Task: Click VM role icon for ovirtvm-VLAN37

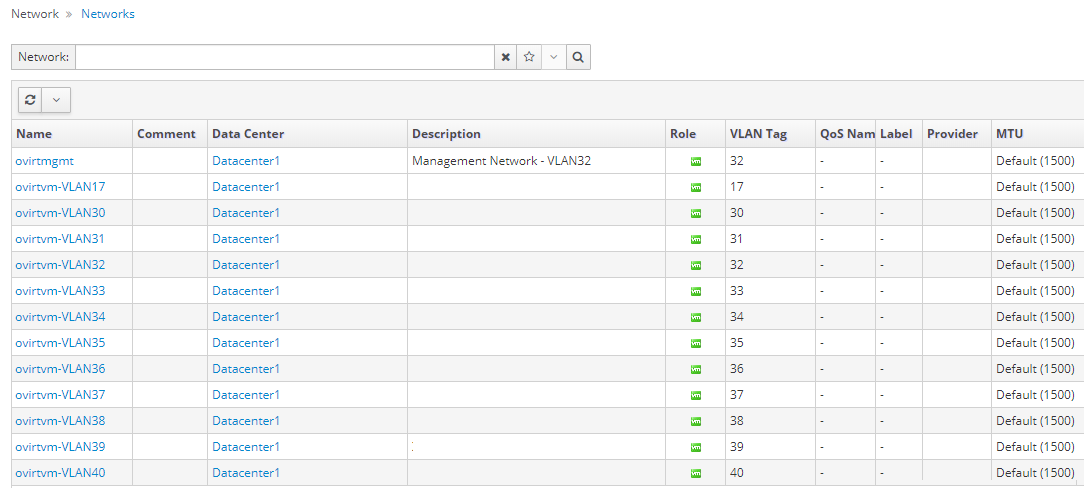Action: [695, 395]
